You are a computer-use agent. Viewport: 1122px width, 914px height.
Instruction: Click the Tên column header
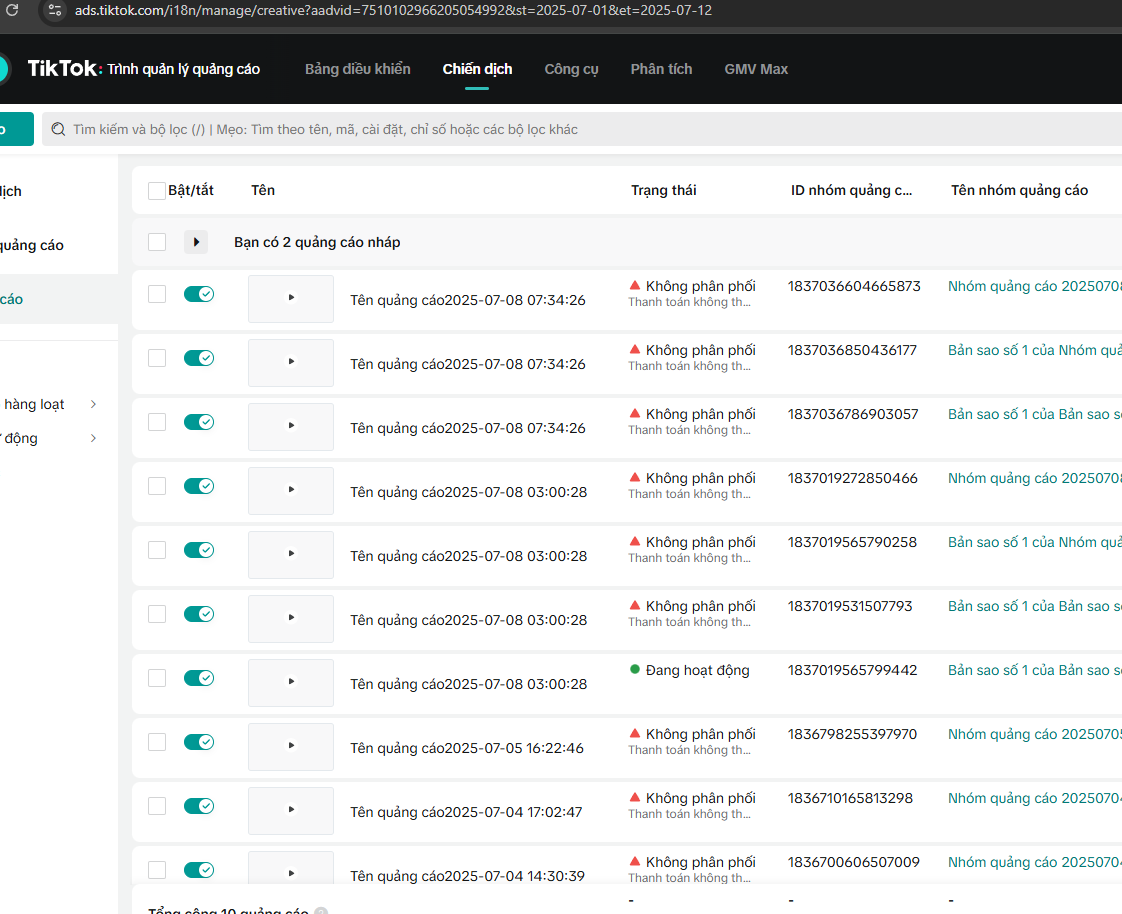[x=263, y=190]
